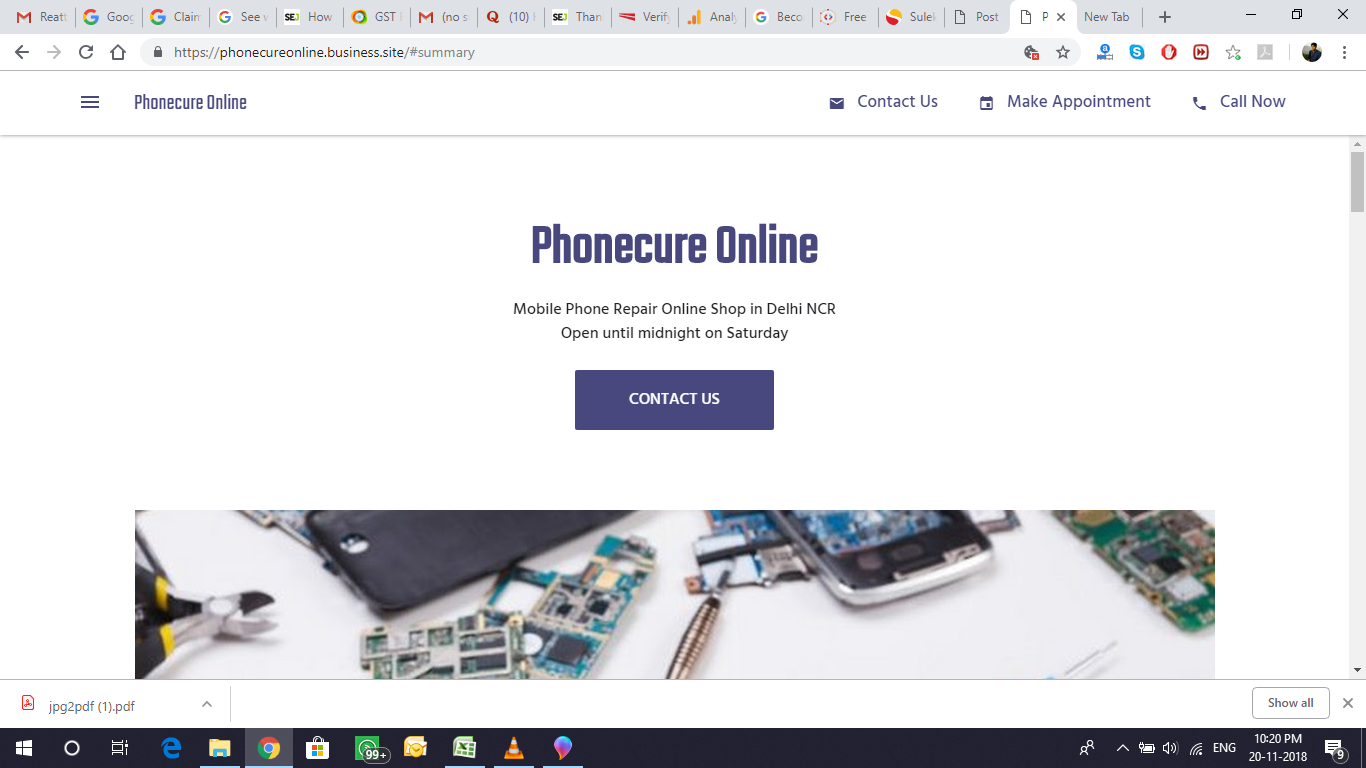Expand the jpg2pdf download options chevron
The width and height of the screenshot is (1366, 768).
[207, 704]
